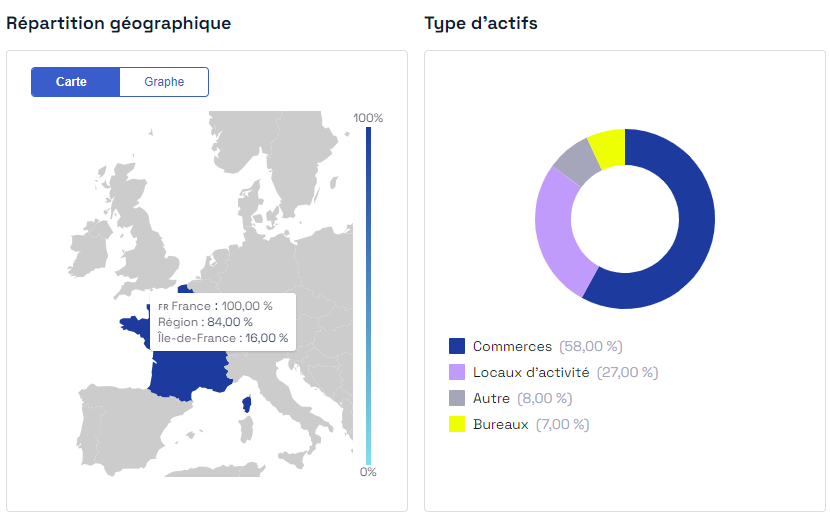Click the 0%–100% color scale bar

[368, 296]
